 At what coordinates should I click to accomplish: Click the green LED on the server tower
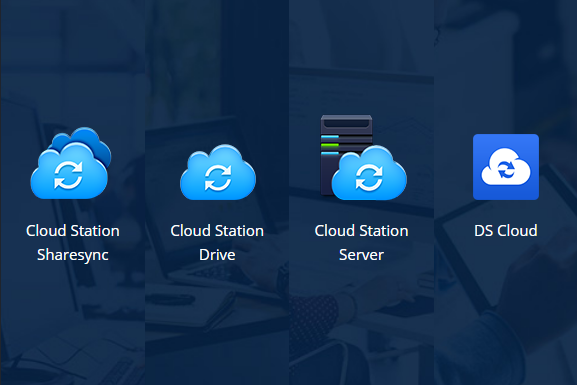[x=330, y=145]
